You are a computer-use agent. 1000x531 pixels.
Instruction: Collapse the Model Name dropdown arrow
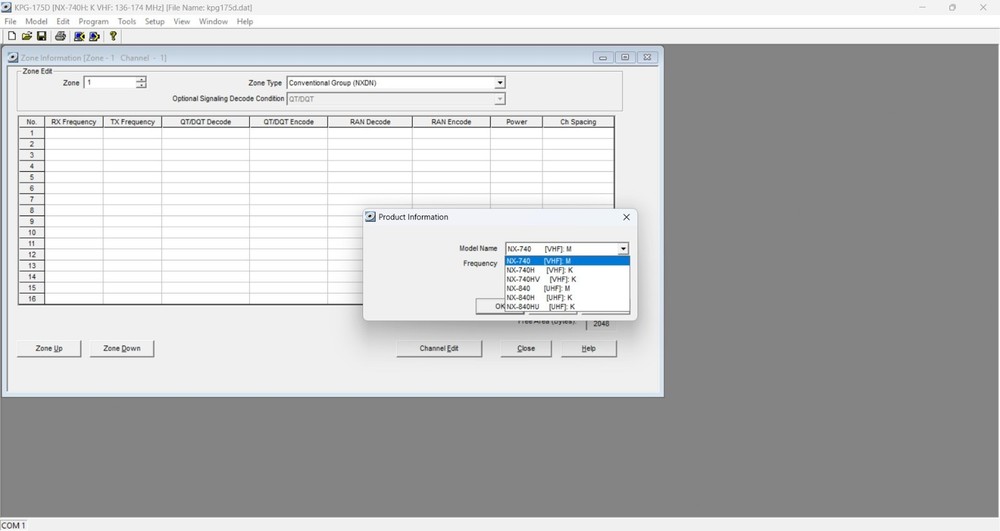623,249
